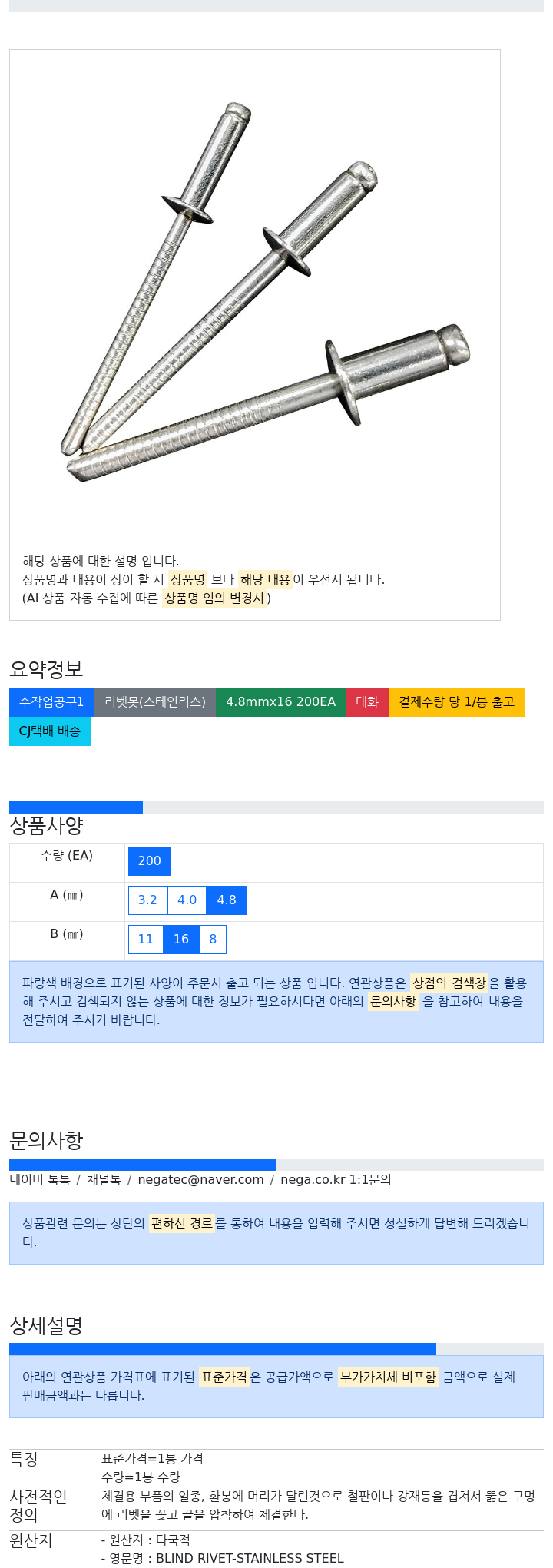Click the 상세설명 blue progress bar
This screenshot has height=1568, width=553.
click(223, 1349)
